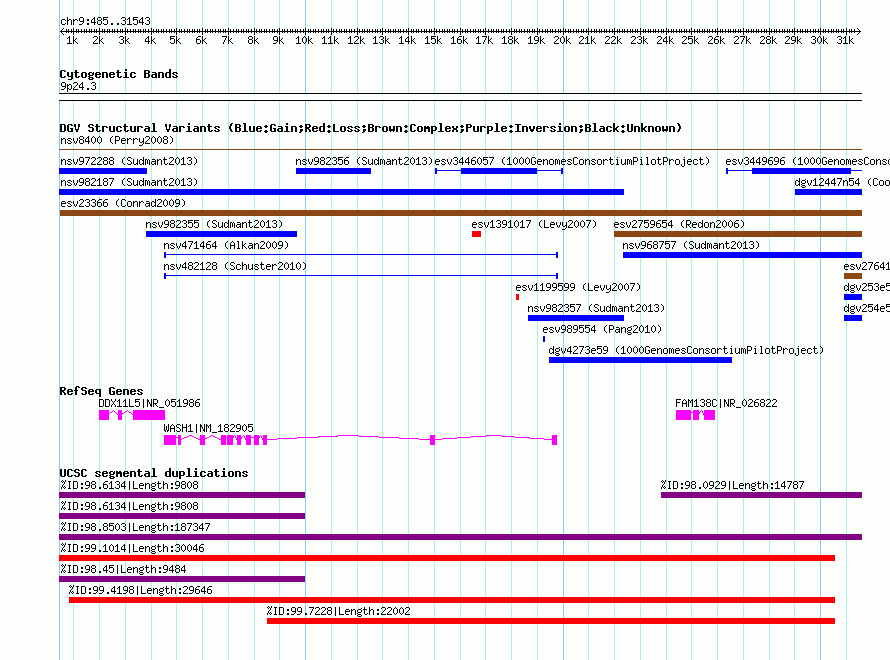Click esv989554 (Pang2010) label
The height and width of the screenshot is (660, 890).
602,329
